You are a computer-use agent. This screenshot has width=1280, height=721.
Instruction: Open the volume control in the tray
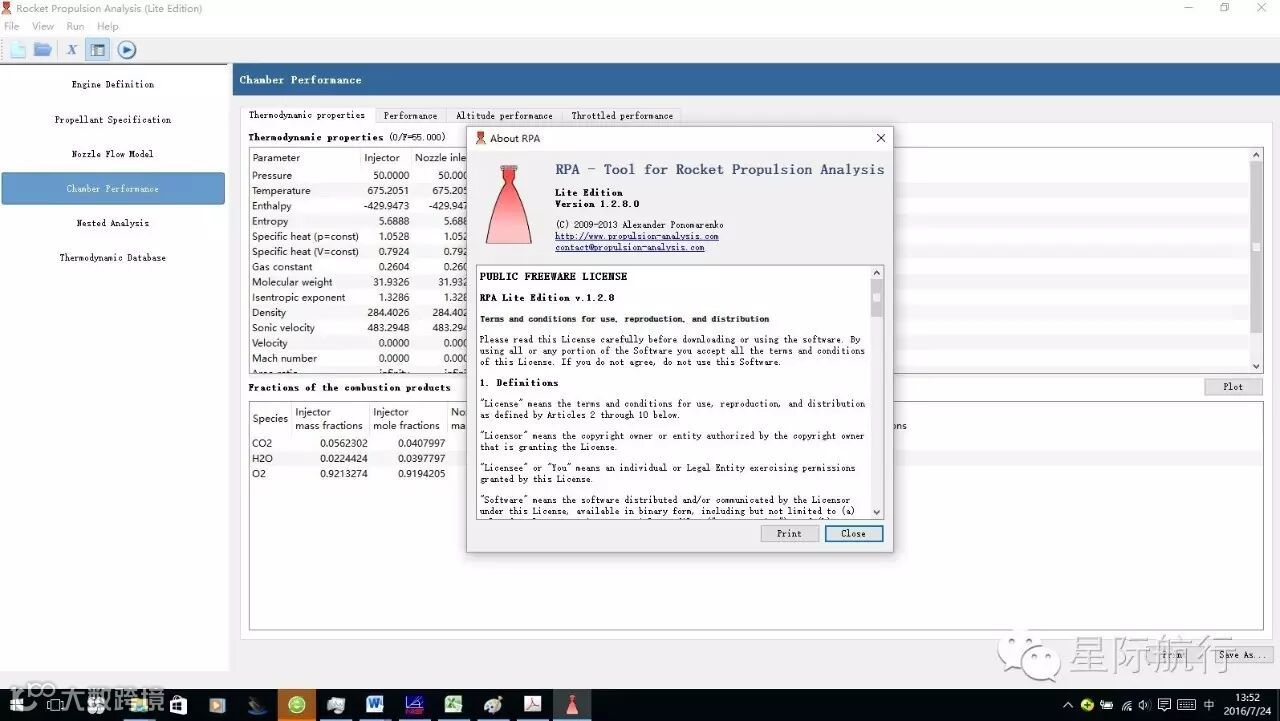1144,705
